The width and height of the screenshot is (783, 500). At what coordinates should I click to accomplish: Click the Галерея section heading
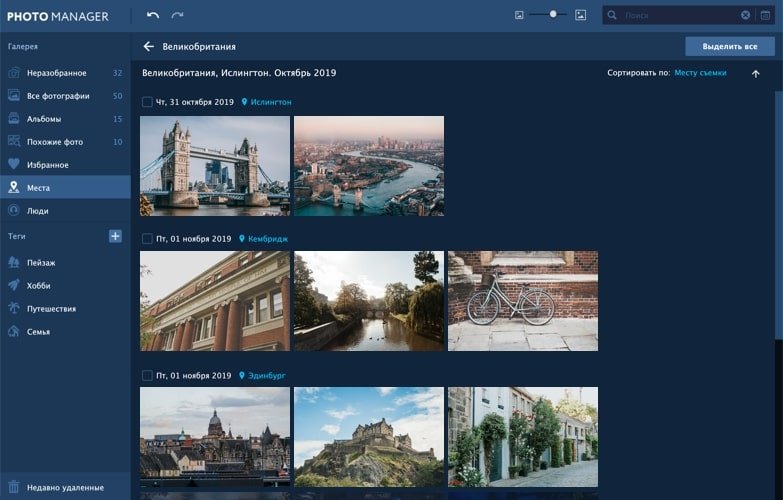pyautogui.click(x=22, y=46)
